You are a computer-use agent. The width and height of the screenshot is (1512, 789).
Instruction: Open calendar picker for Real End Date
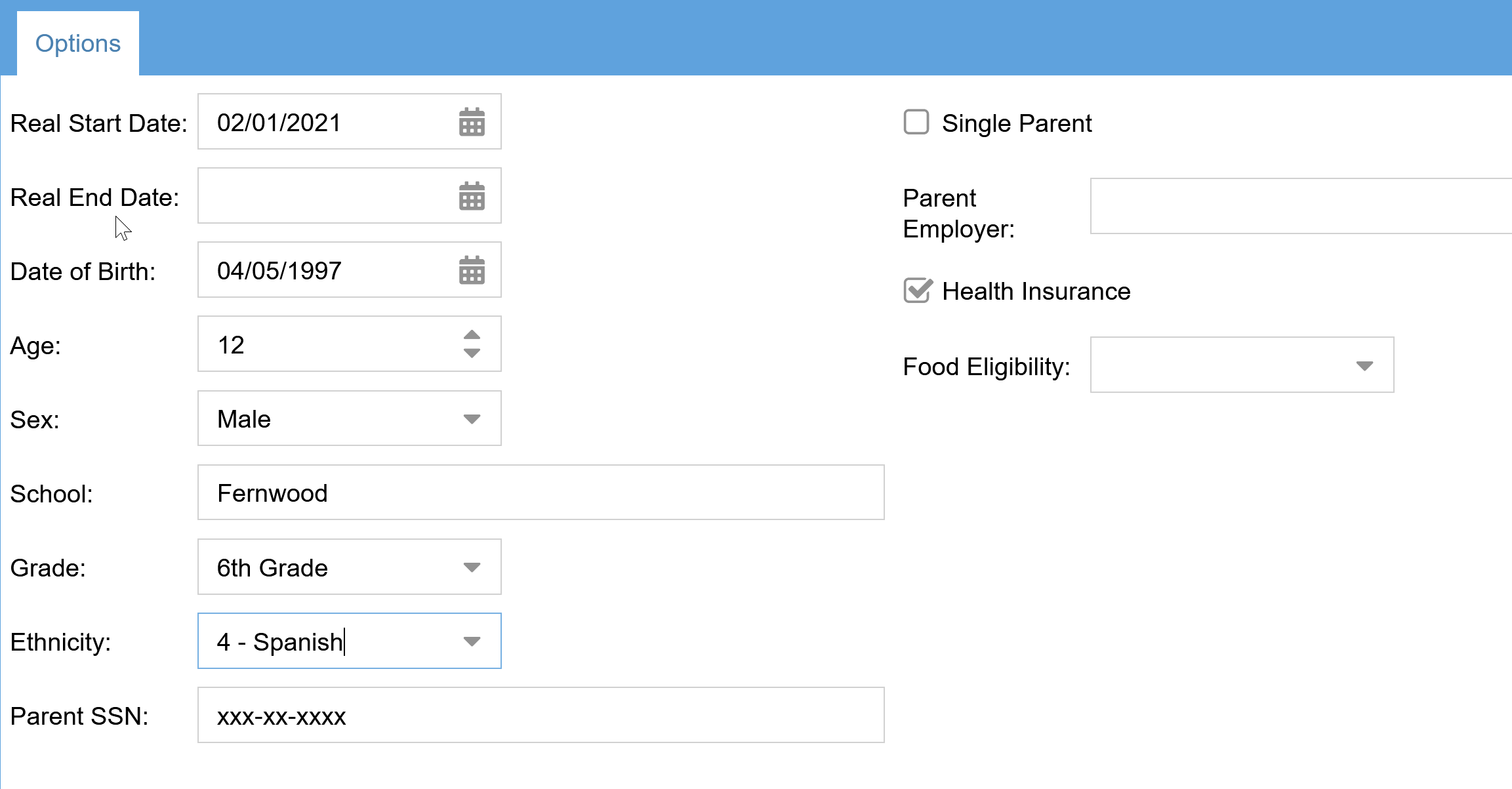472,196
